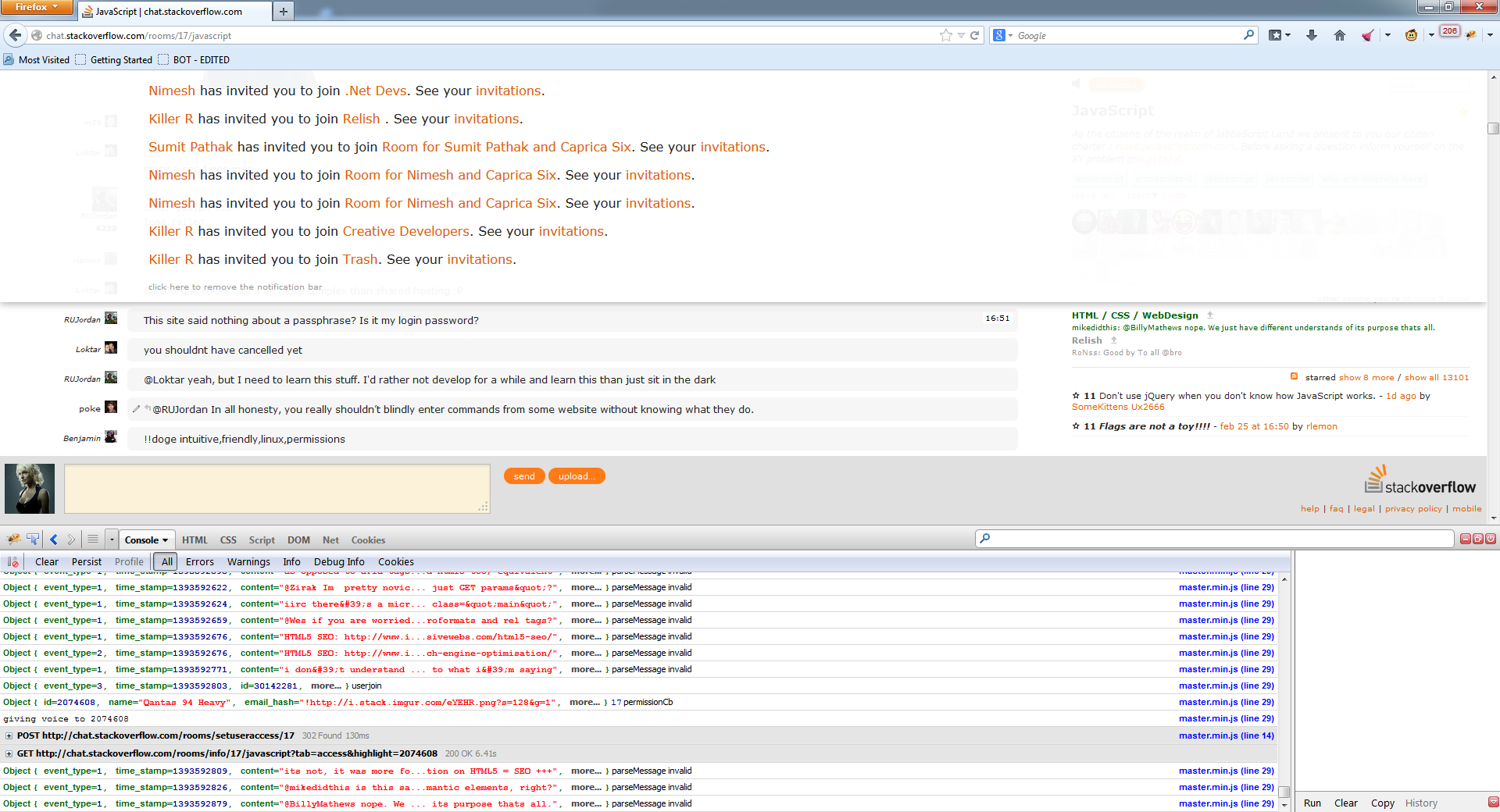
Task: Filter the console by Warnings
Action: click(248, 561)
